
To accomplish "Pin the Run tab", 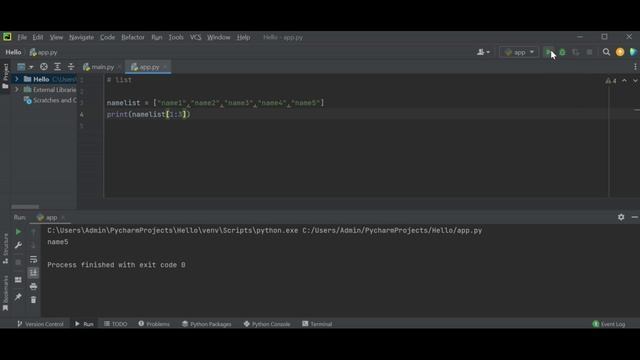I will click(18, 297).
